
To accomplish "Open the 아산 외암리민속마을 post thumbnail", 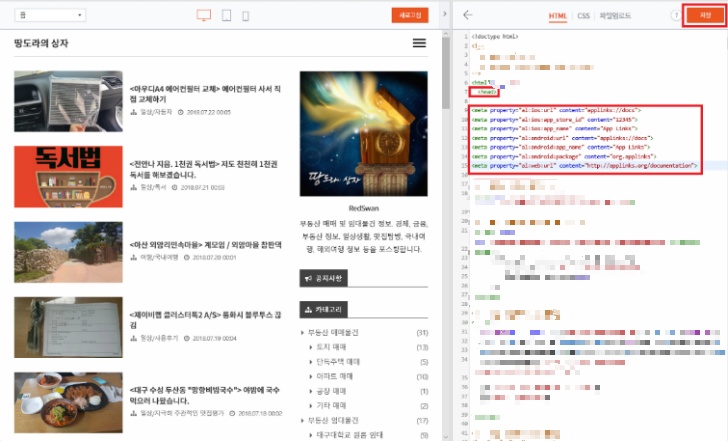I will 68,252.
